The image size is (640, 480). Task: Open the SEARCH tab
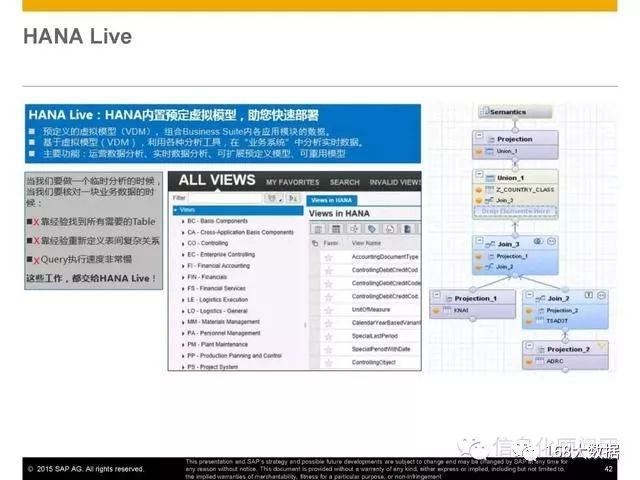[x=344, y=182]
